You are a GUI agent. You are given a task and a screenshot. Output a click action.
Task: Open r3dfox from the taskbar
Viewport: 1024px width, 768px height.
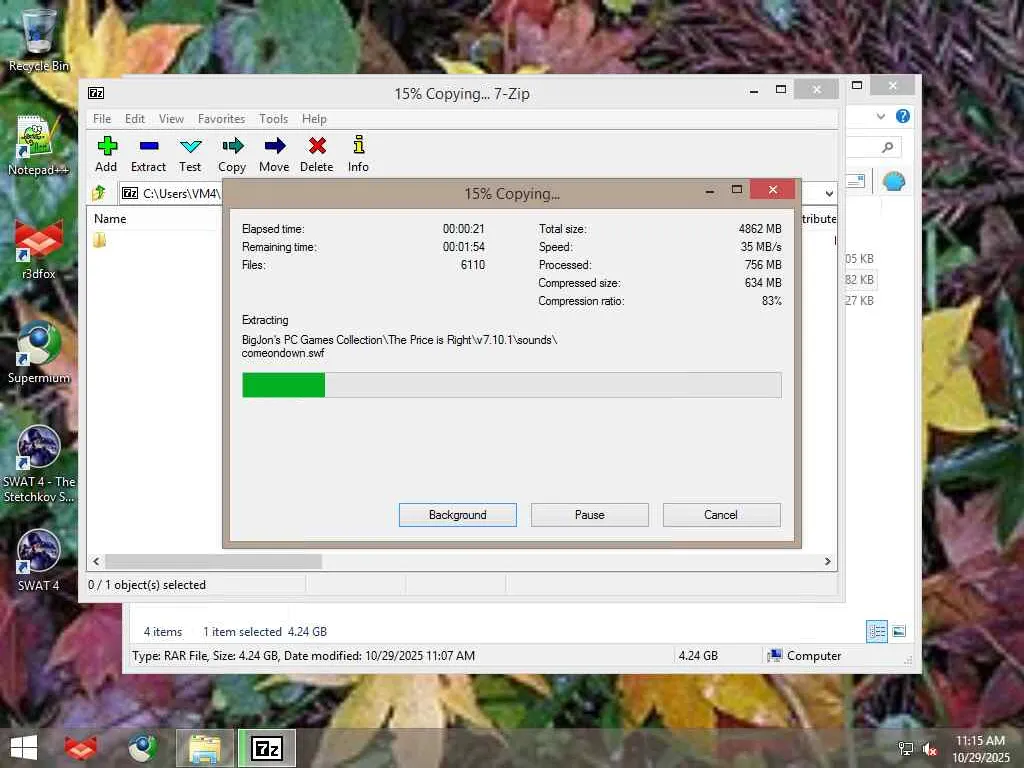(81, 748)
